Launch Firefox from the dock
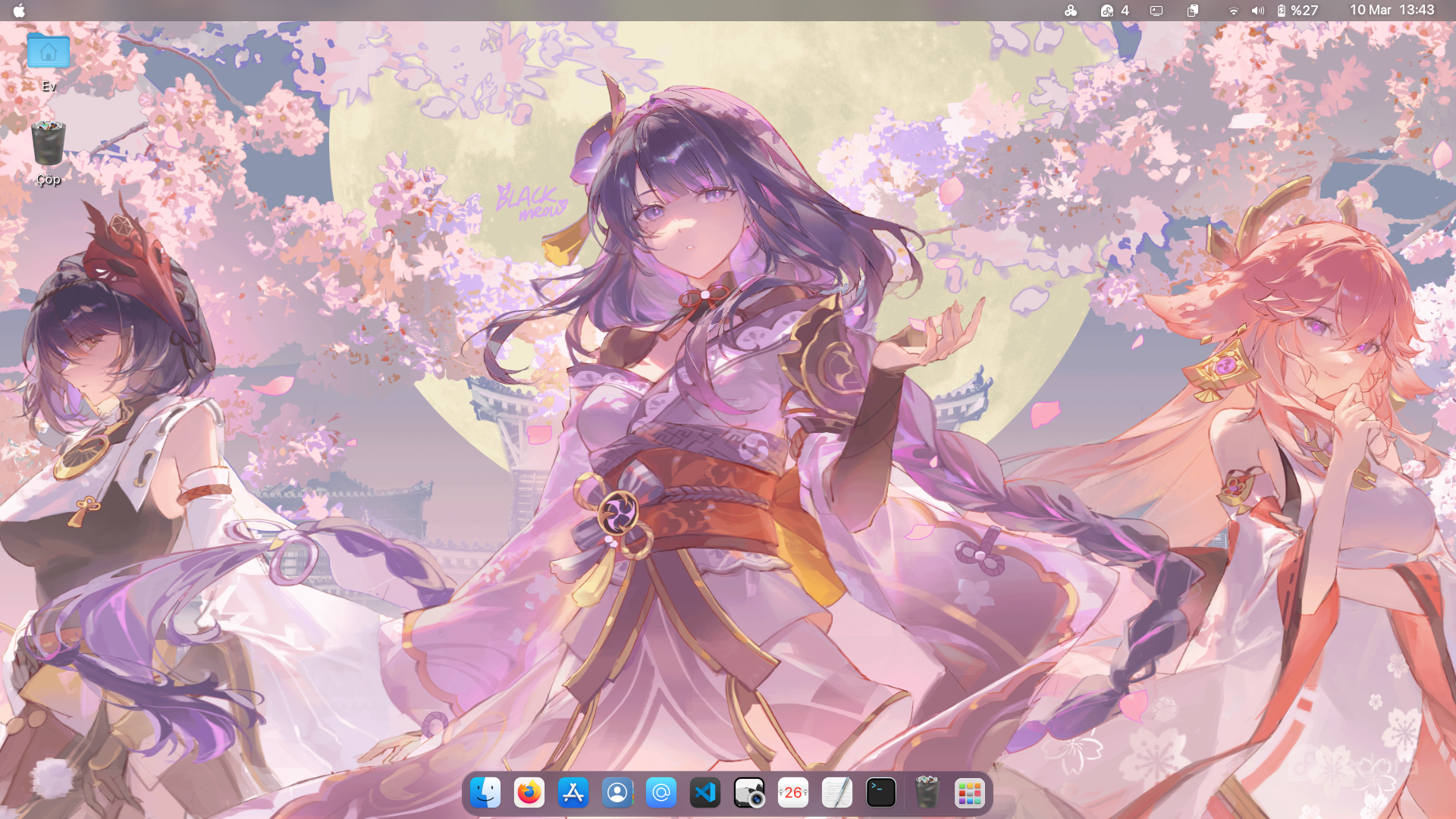Image resolution: width=1456 pixels, height=819 pixels. click(x=529, y=793)
